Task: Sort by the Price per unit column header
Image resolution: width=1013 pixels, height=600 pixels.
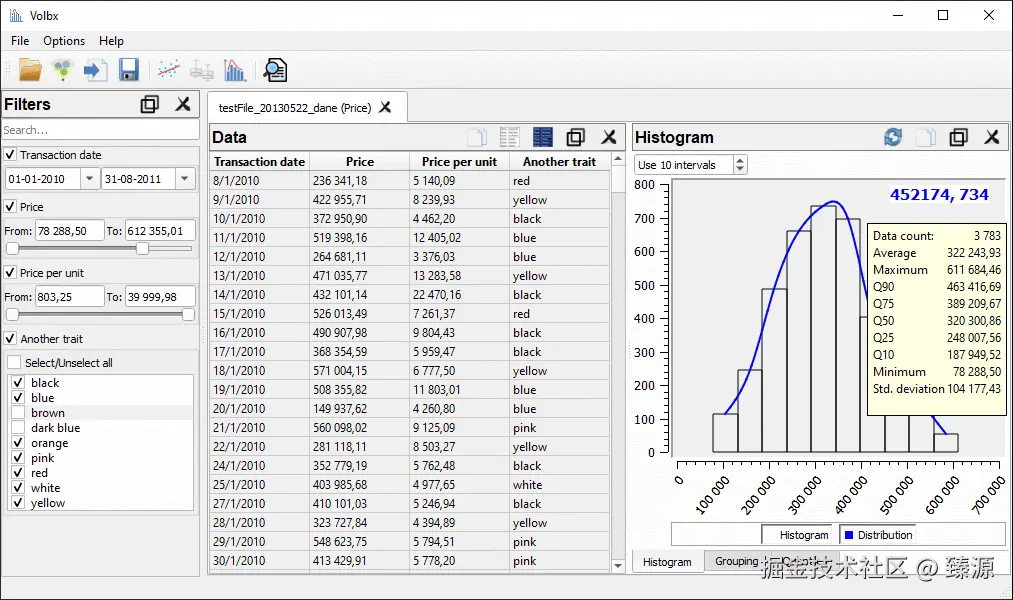Action: pos(459,161)
